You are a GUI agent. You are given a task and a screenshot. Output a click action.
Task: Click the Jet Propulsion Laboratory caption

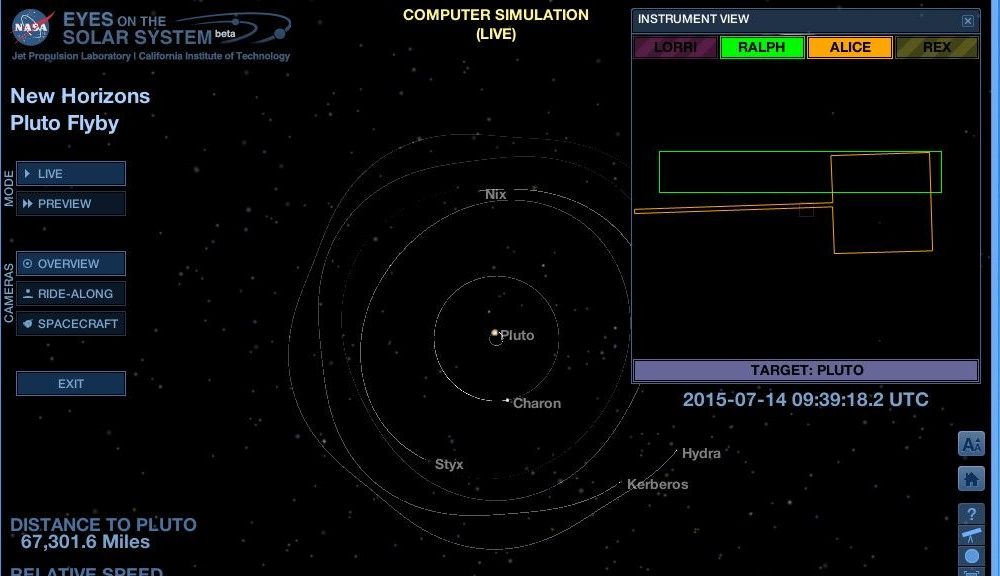pos(151,56)
